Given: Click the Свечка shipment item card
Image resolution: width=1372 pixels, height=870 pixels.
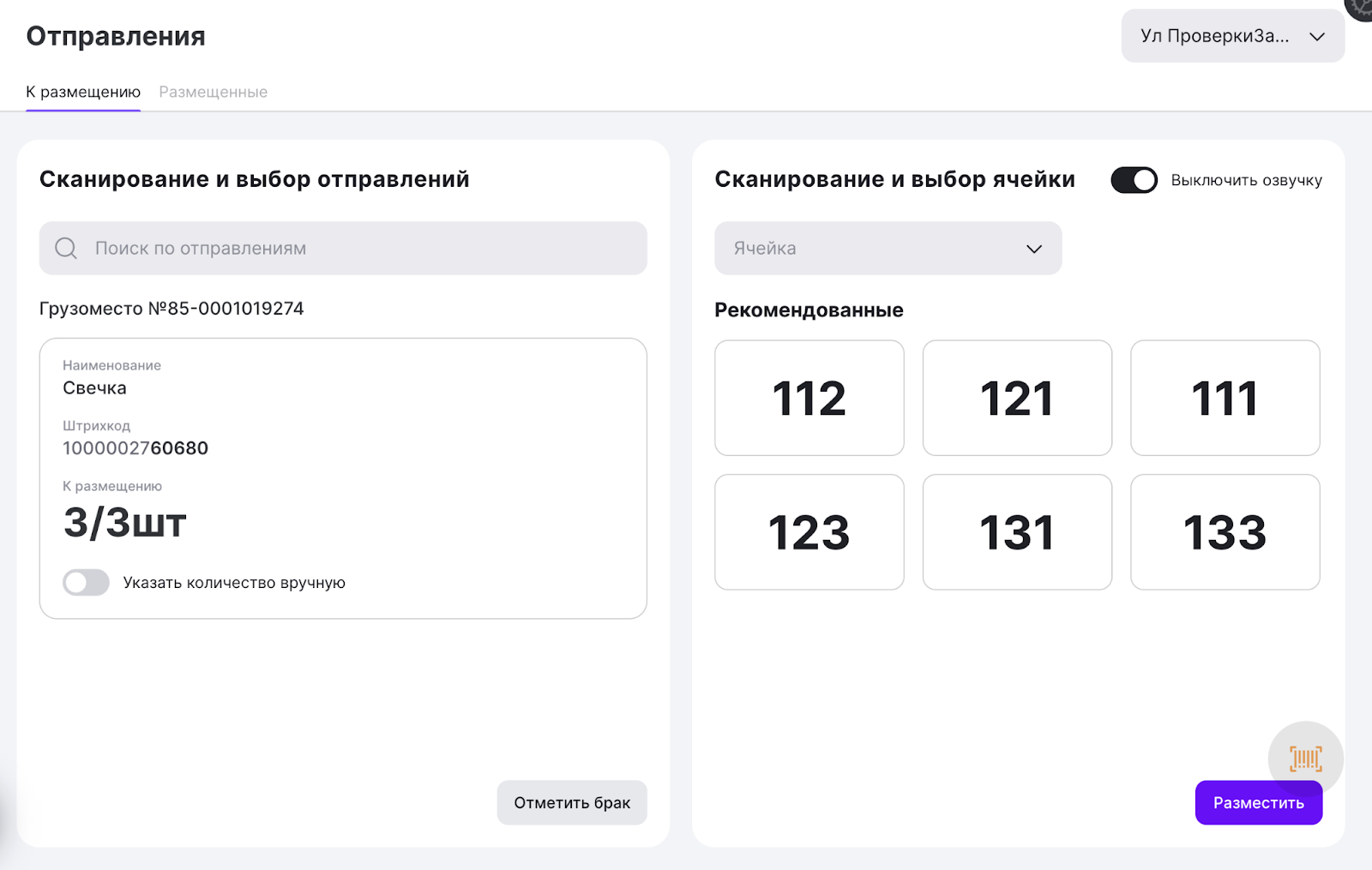Looking at the screenshot, I should pyautogui.click(x=343, y=477).
